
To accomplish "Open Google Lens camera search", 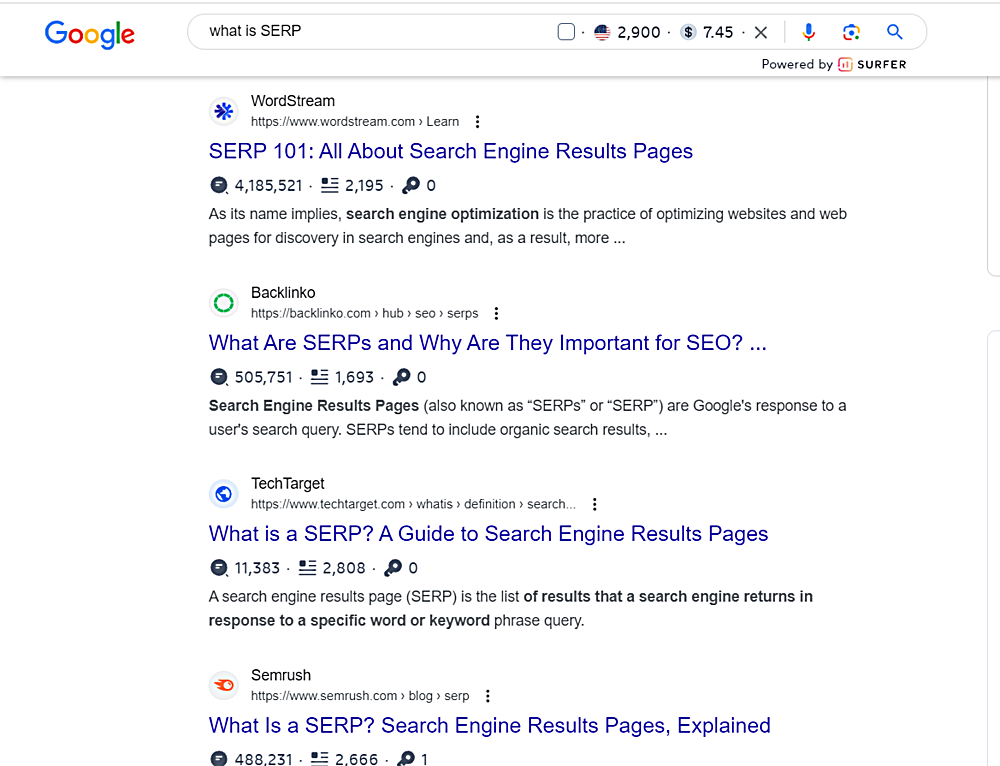I will 851,31.
